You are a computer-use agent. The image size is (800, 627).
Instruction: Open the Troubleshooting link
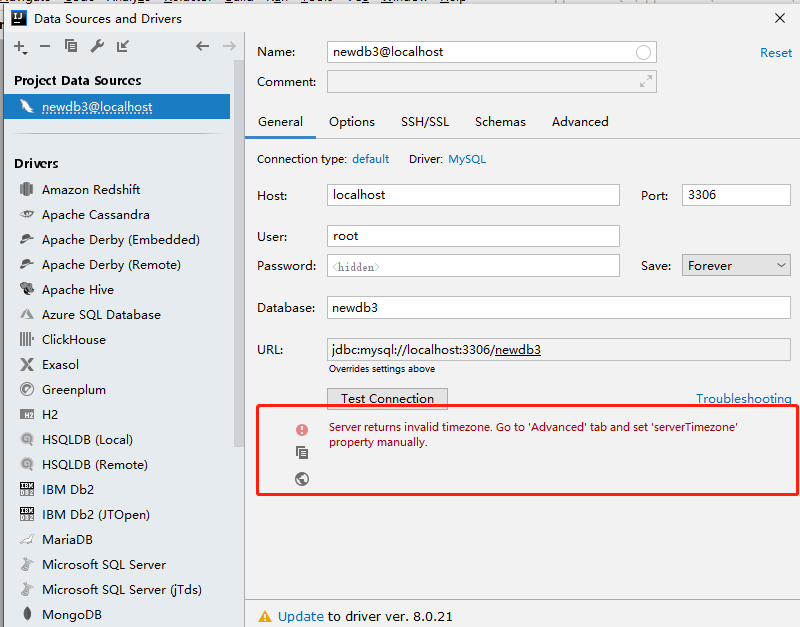744,398
